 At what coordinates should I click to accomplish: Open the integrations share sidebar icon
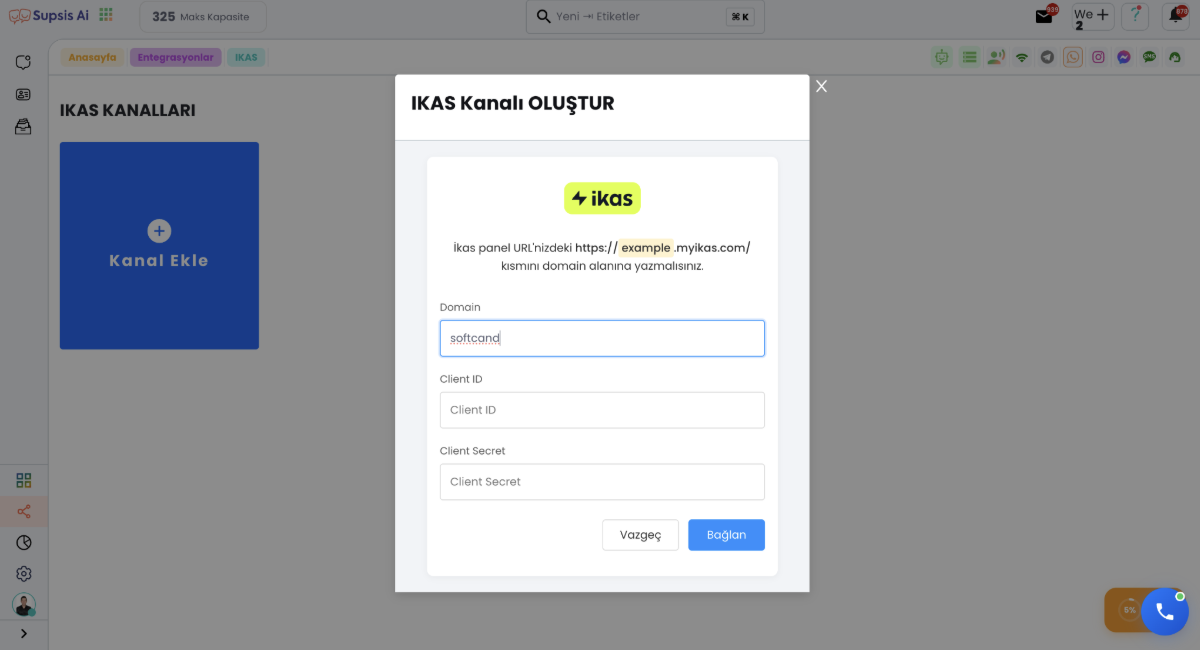(24, 512)
